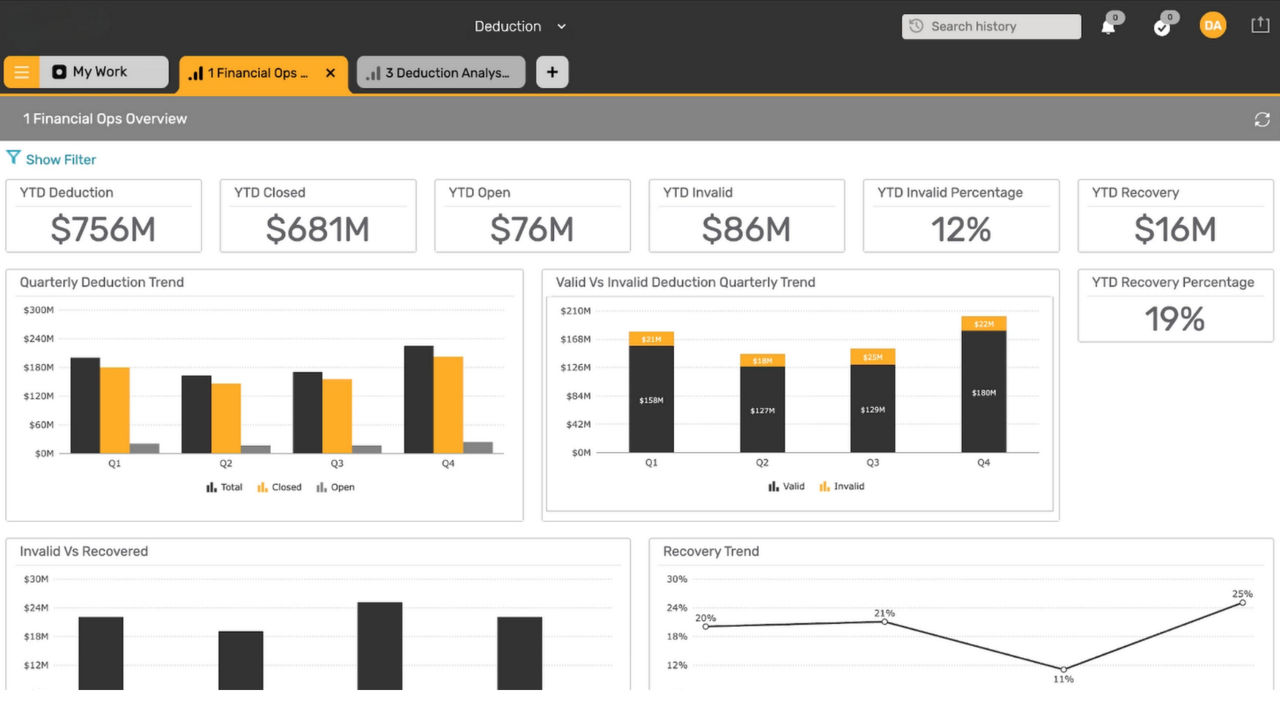Refresh the Financial Ops Overview dashboard
1280x720 pixels.
tap(1261, 120)
